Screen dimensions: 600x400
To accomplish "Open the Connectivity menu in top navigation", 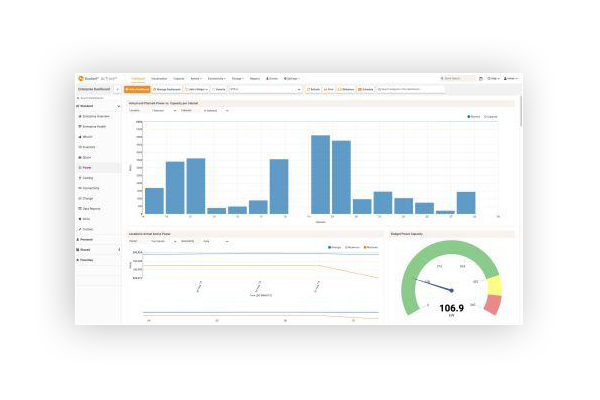I will point(217,78).
